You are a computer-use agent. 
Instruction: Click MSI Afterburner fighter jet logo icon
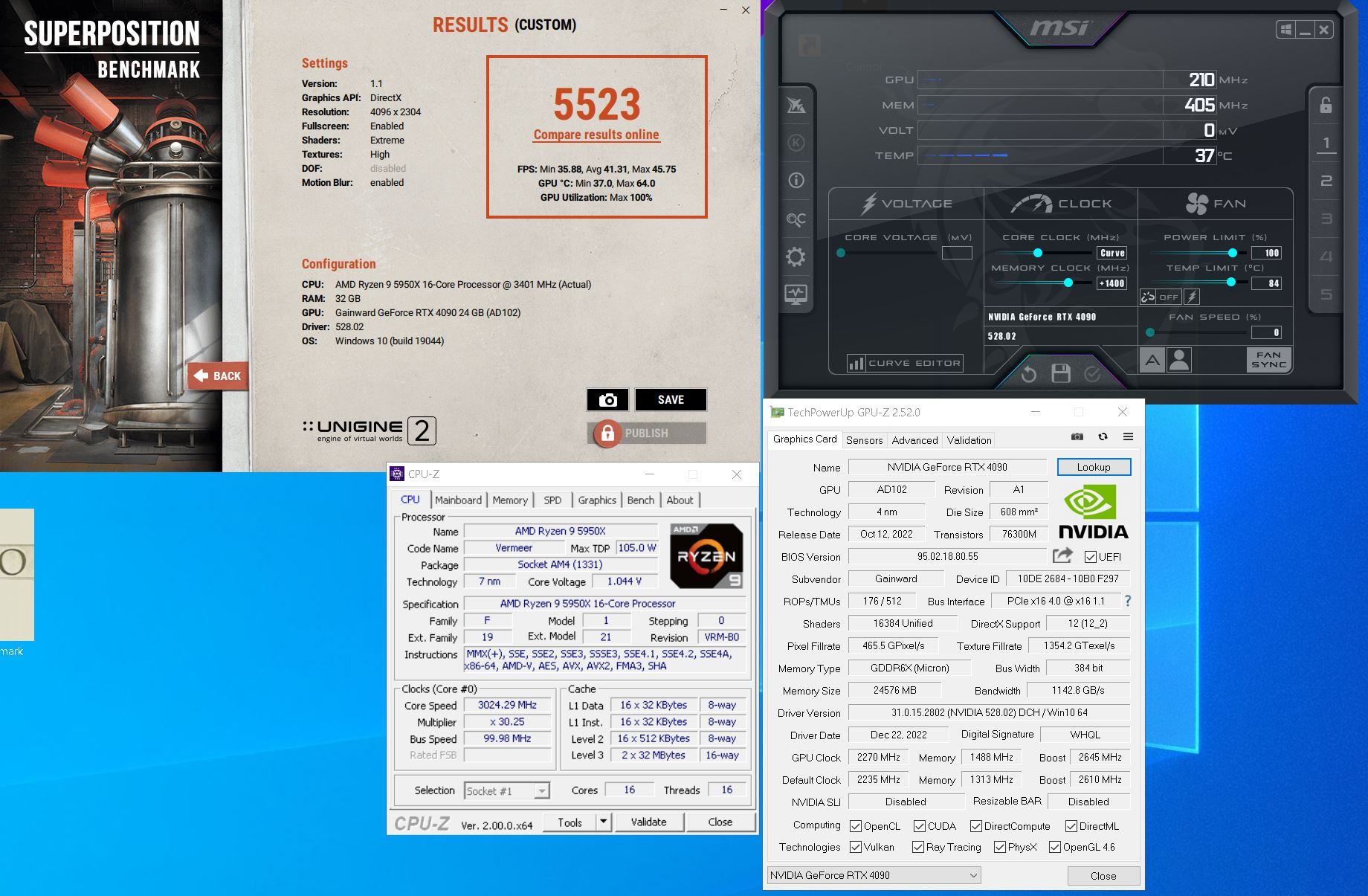pyautogui.click(x=796, y=105)
